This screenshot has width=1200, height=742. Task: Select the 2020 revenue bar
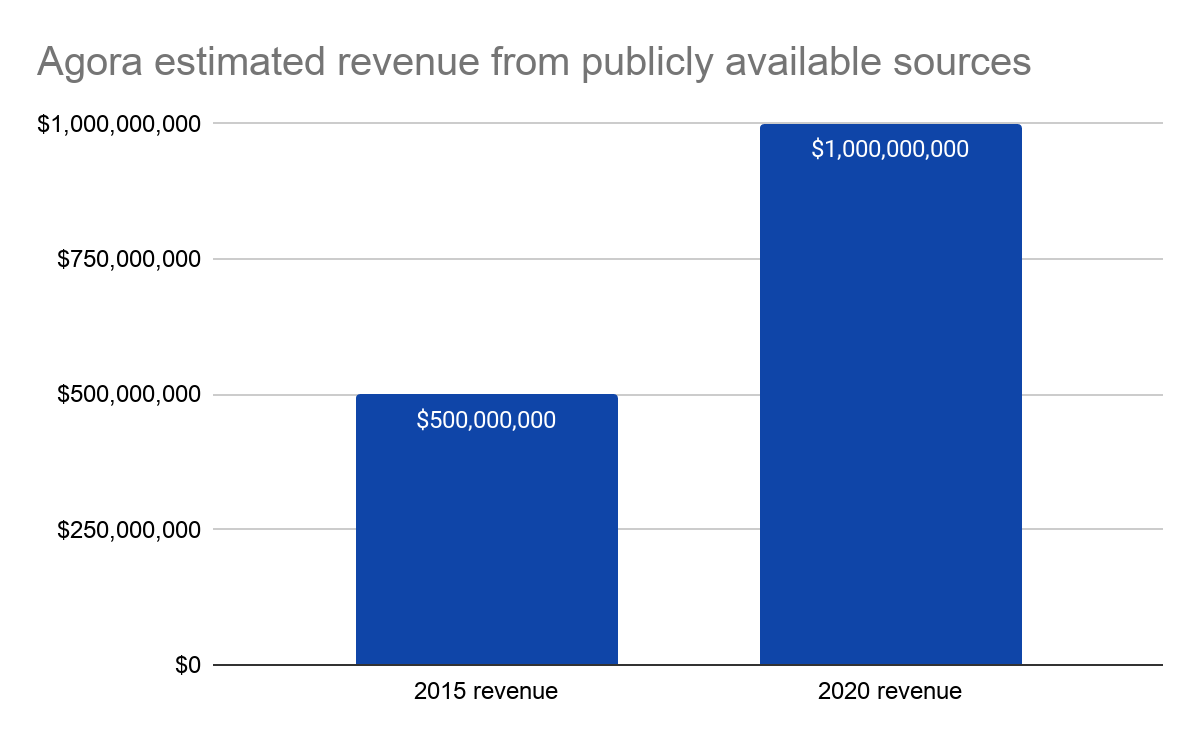click(x=890, y=395)
